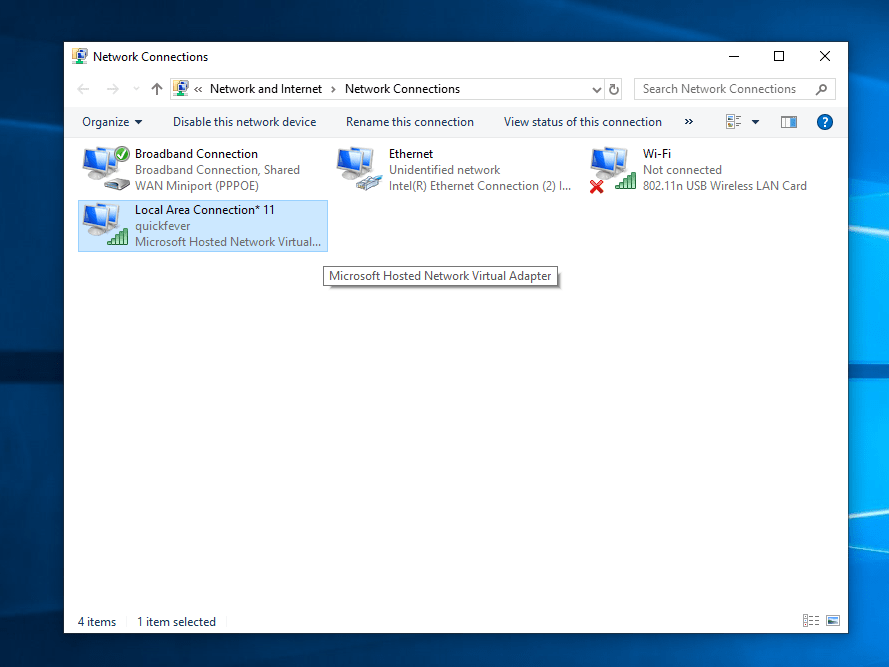The height and width of the screenshot is (667, 889).
Task: Select the Ethernet adapter icon
Action: [x=359, y=168]
